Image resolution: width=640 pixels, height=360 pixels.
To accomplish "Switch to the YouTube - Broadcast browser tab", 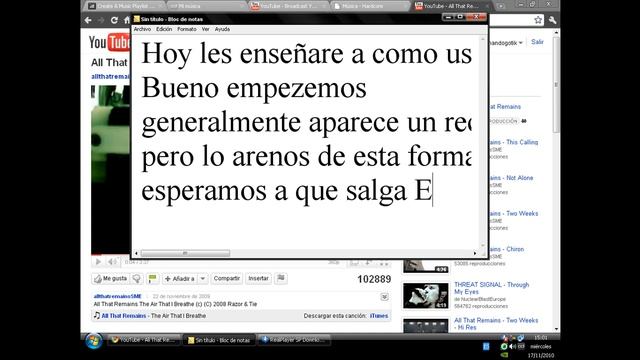I will click(x=289, y=6).
